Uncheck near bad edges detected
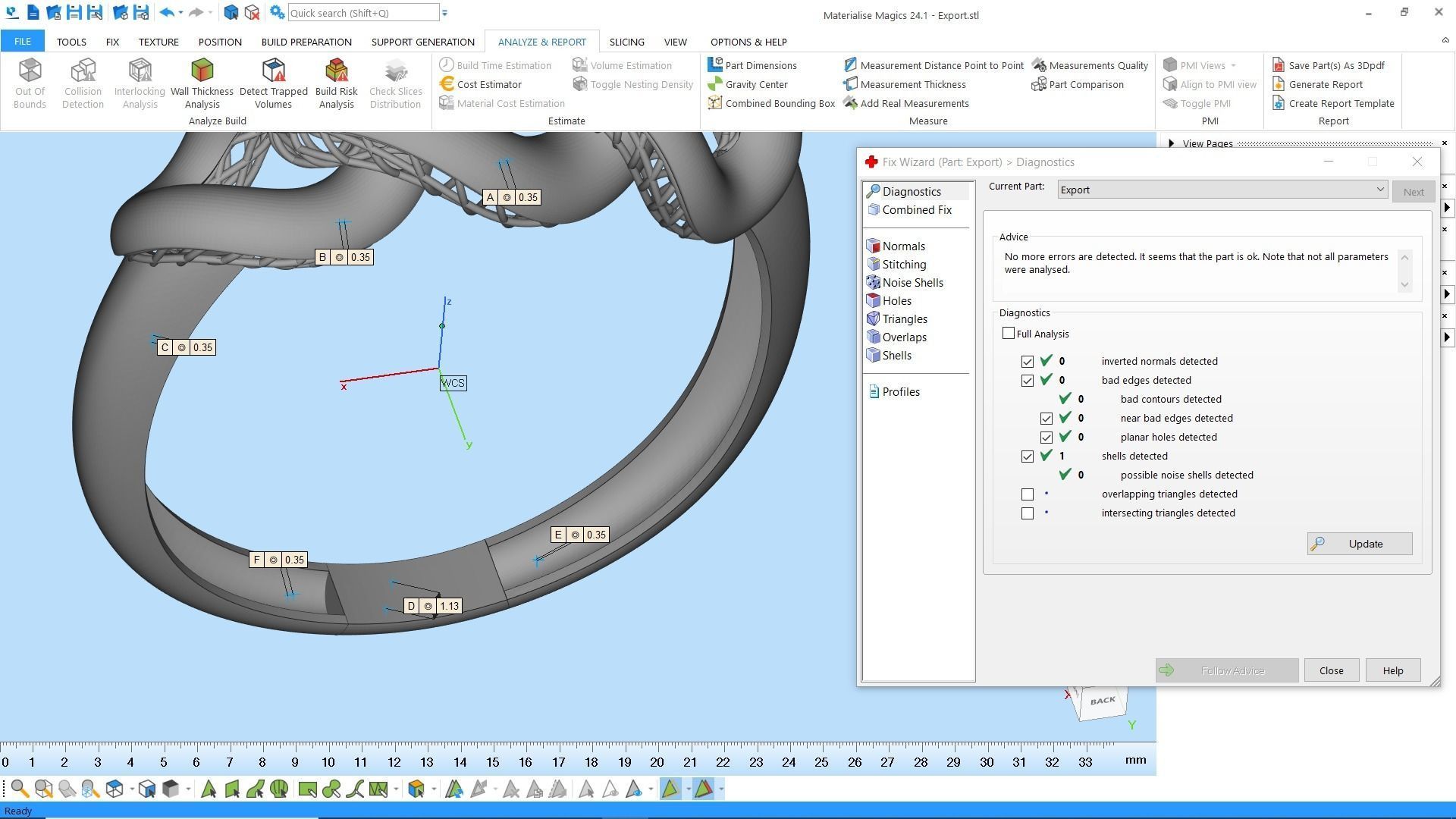 (1046, 419)
